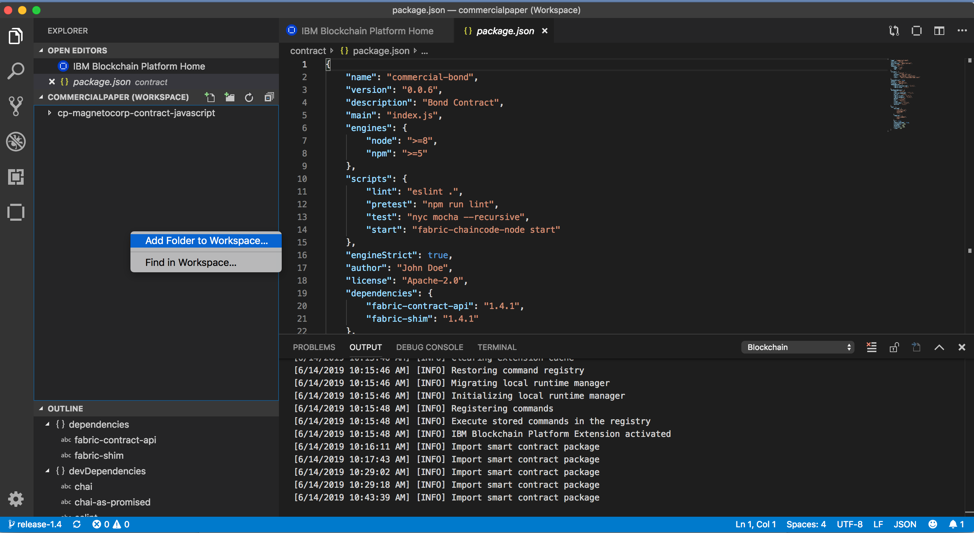Select chai-as-promised in Outline
This screenshot has height=533, width=974.
[112, 502]
